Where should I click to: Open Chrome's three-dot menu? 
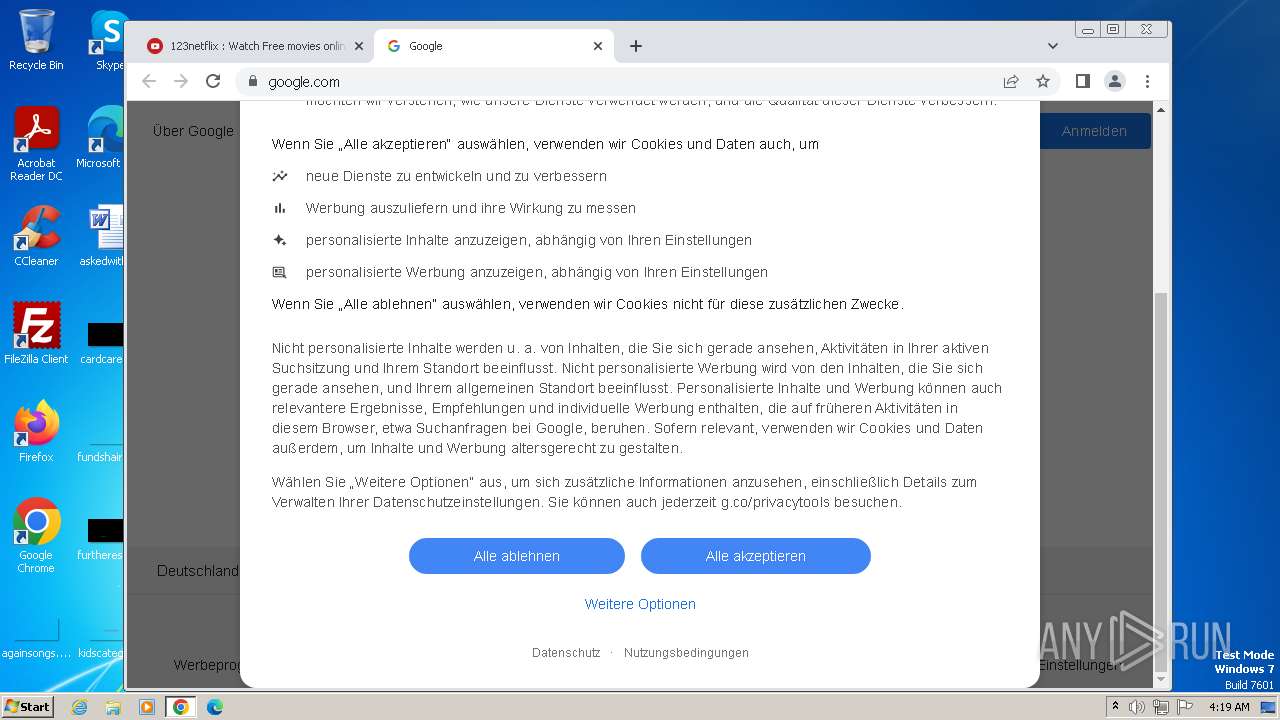pos(1147,82)
